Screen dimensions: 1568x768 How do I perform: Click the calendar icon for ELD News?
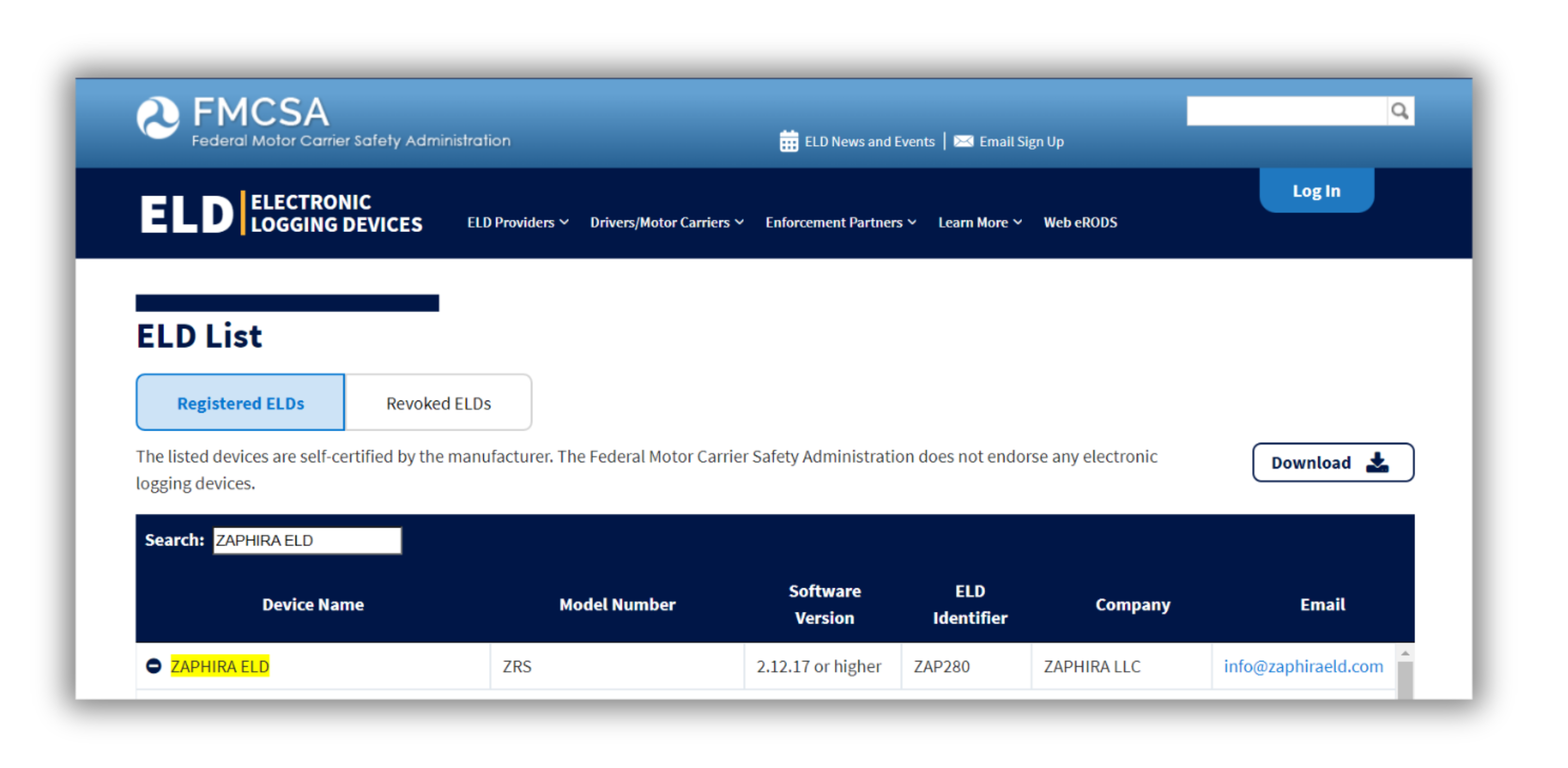point(788,141)
